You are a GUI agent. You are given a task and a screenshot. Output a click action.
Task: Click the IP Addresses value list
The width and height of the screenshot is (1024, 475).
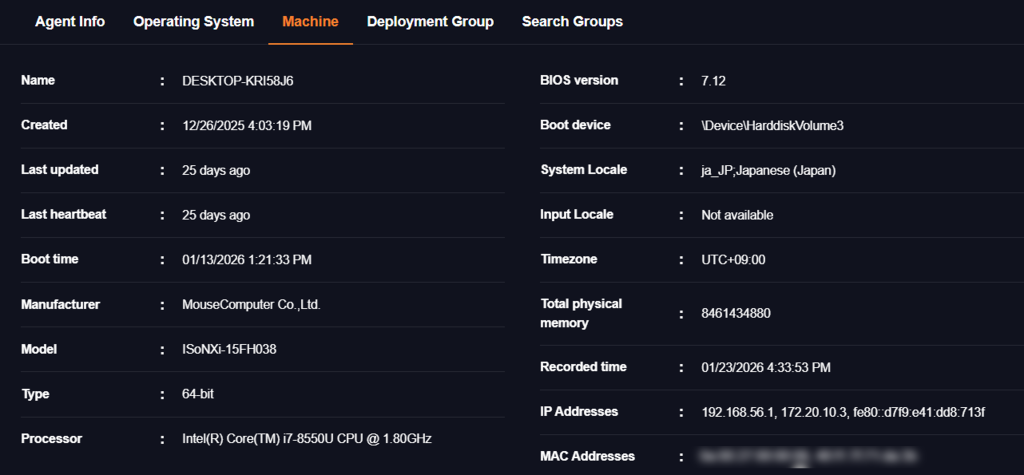click(x=843, y=412)
